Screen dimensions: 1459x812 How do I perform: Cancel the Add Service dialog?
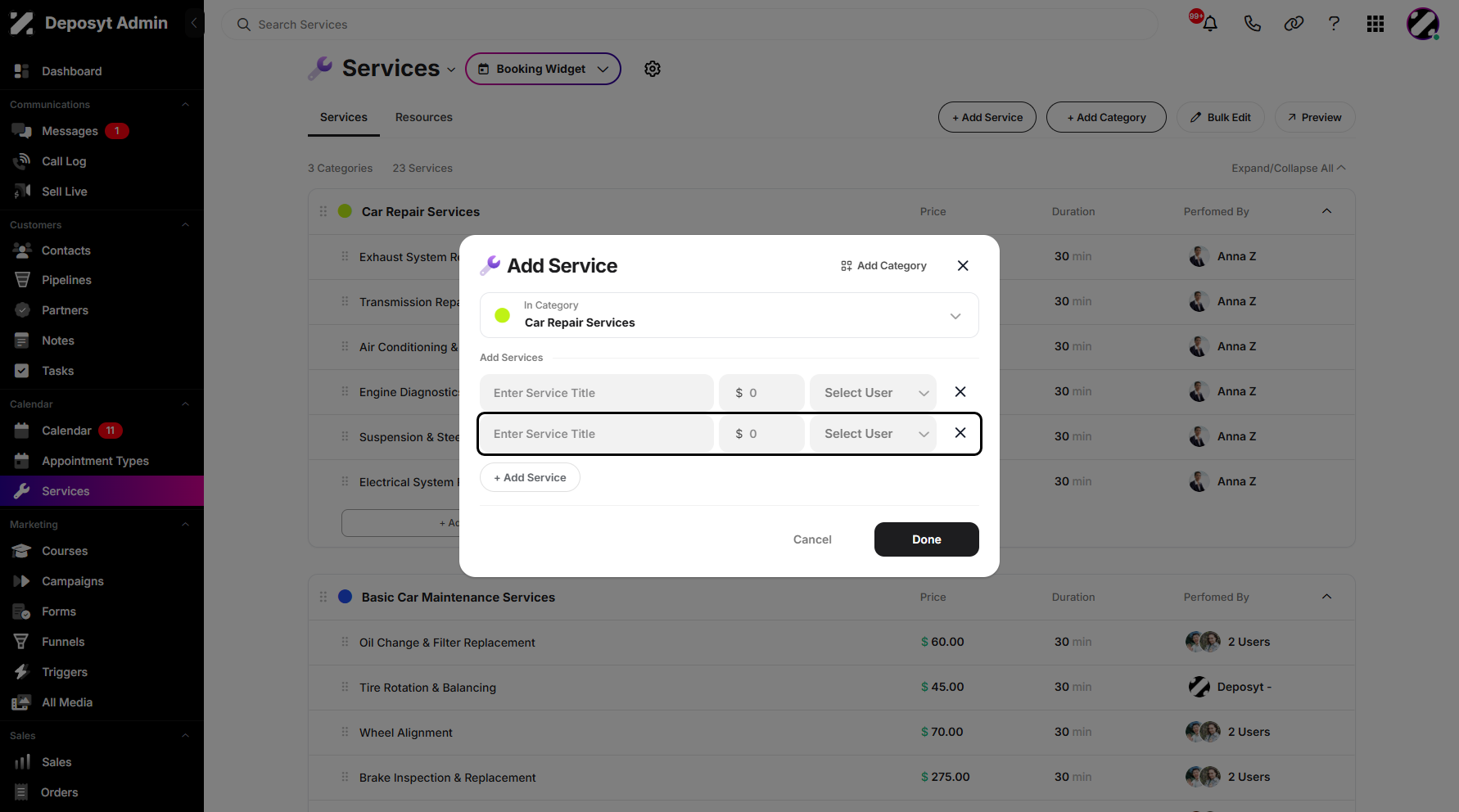tap(812, 539)
